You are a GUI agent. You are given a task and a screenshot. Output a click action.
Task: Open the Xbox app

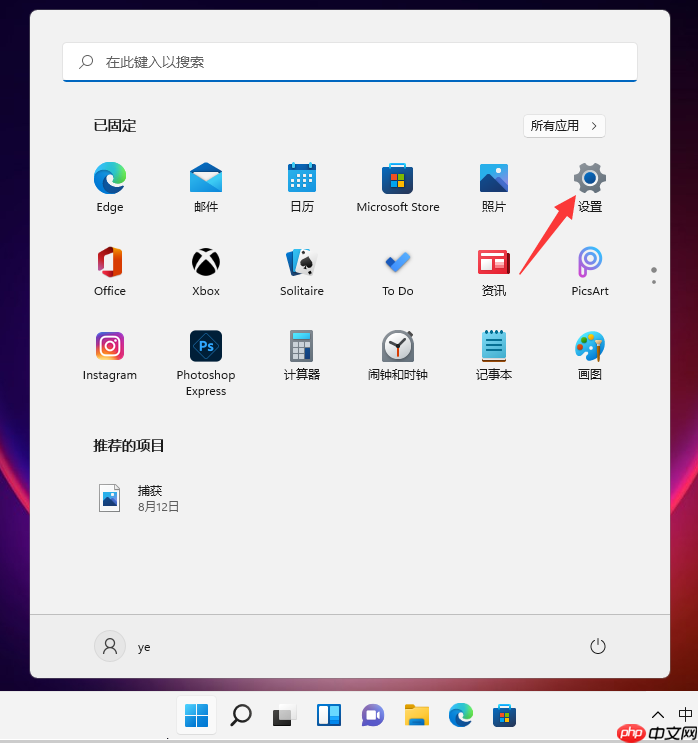coord(206,272)
